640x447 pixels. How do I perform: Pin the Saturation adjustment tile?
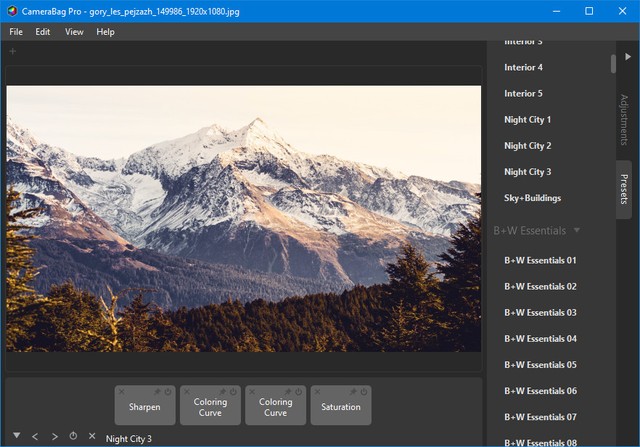[x=354, y=391]
